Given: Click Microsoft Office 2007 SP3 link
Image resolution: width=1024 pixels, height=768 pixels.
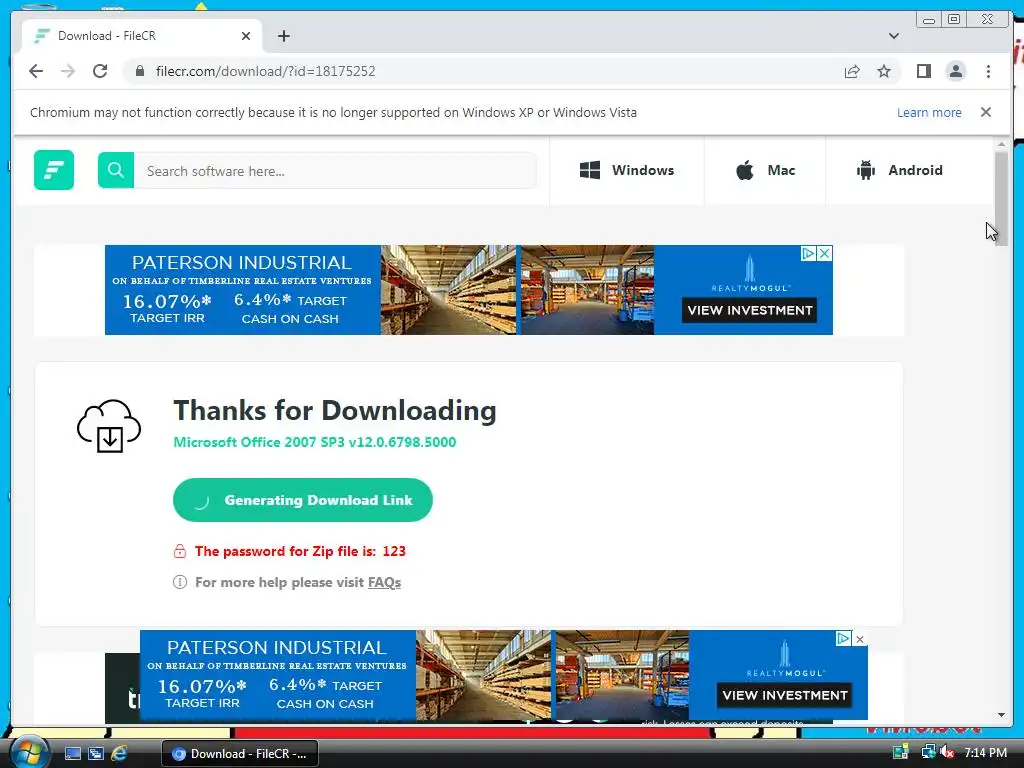Looking at the screenshot, I should tap(315, 442).
